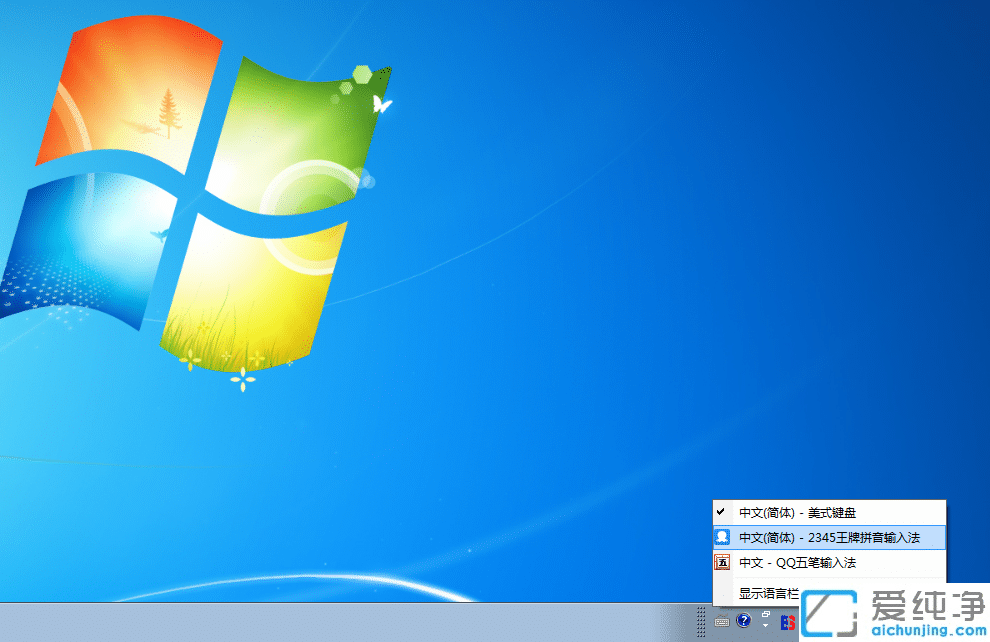The width and height of the screenshot is (990, 642).
Task: Click the red-and-blue IME logo in the tray
Action: 788,622
